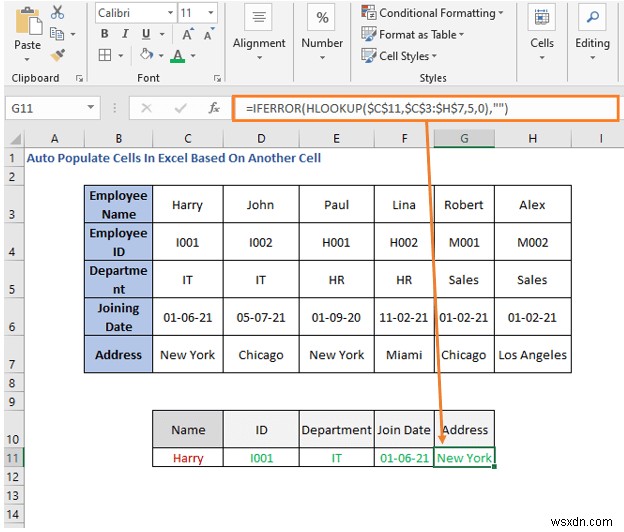Toggle Italic formatting
Screen dimensions: 624x532
(x=125, y=34)
